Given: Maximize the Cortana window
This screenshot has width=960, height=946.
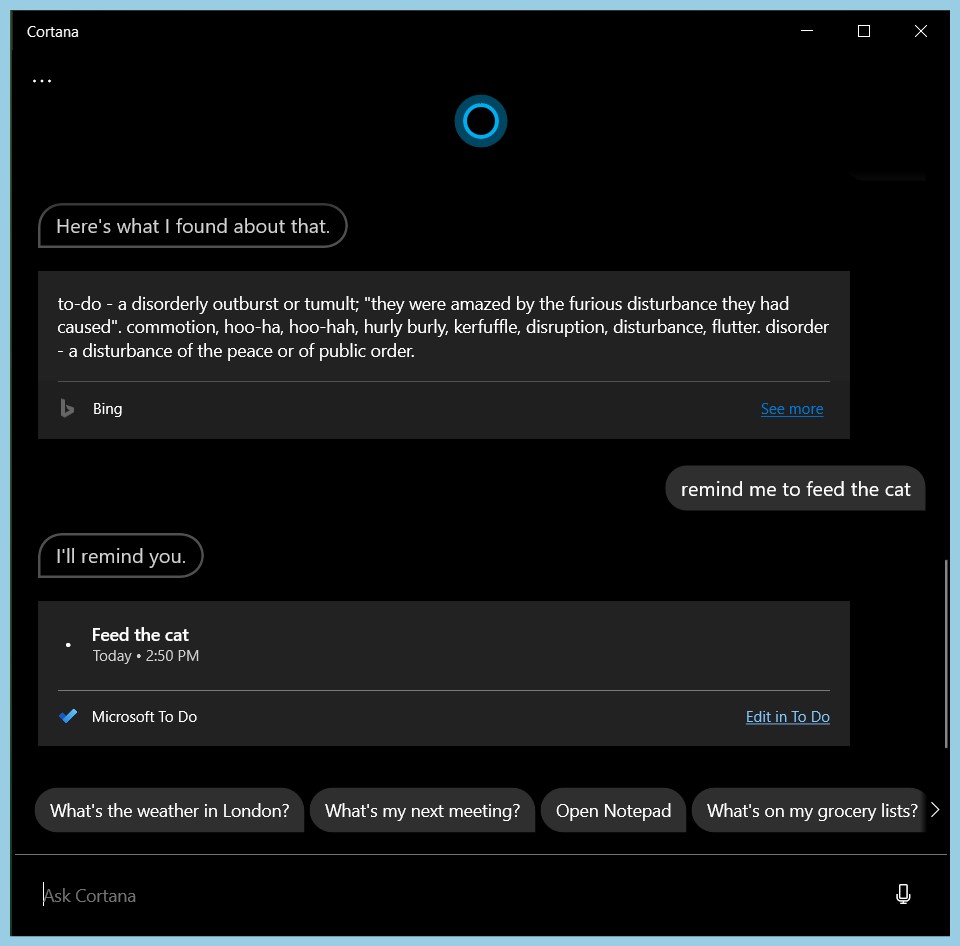Looking at the screenshot, I should pyautogui.click(x=864, y=31).
